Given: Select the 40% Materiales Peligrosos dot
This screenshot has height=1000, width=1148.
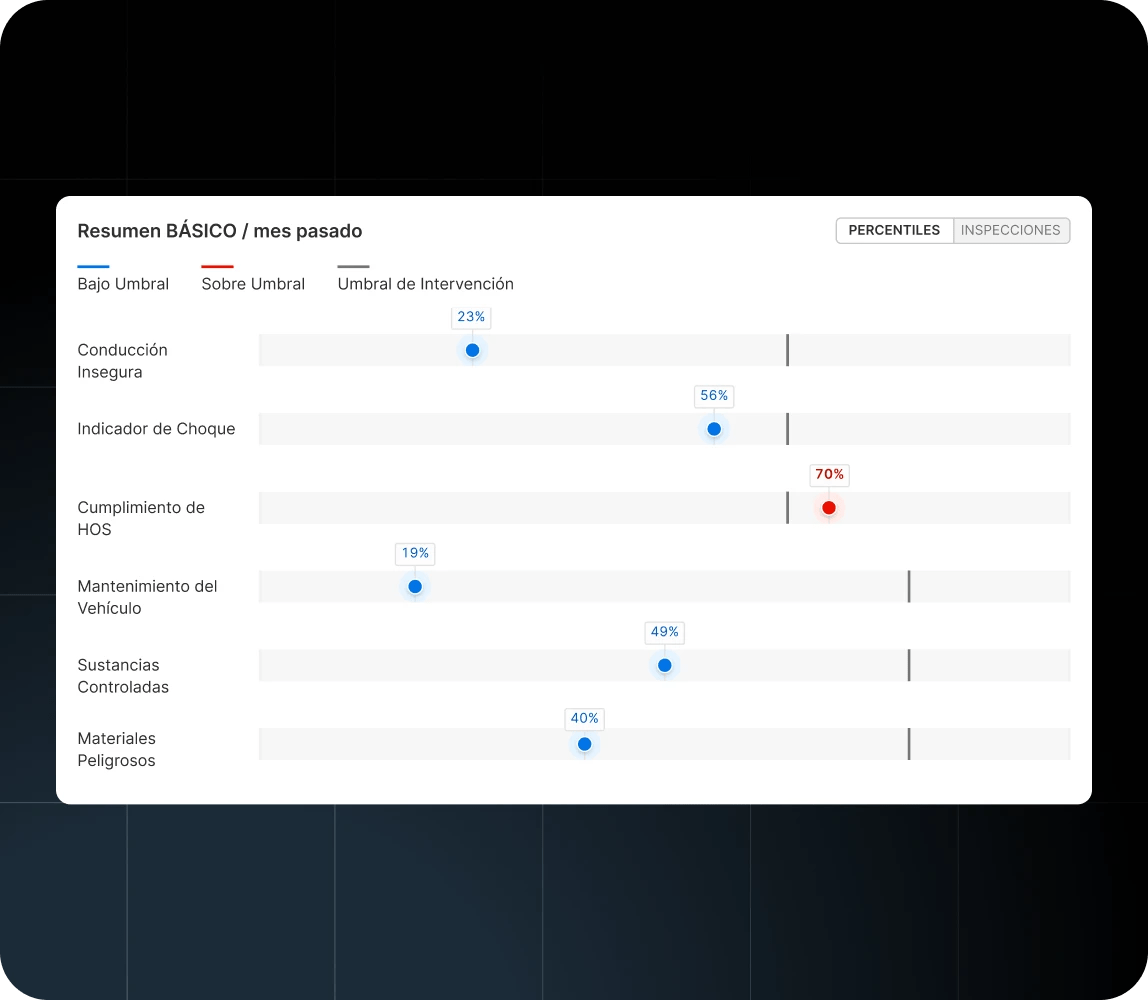Looking at the screenshot, I should tap(585, 744).
